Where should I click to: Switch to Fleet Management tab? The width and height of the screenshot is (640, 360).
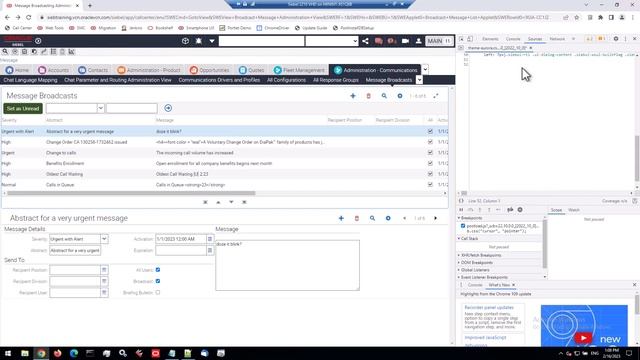click(x=299, y=70)
